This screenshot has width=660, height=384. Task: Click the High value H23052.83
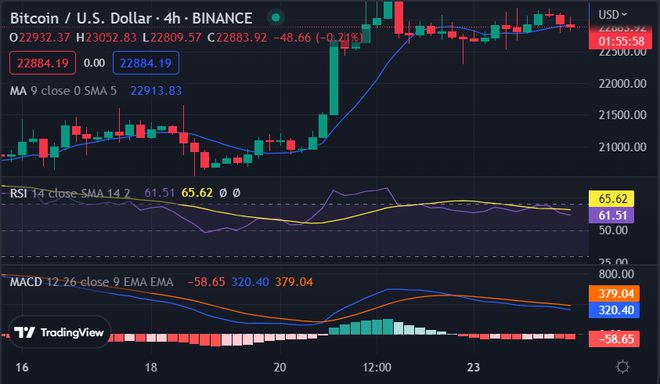[x=106, y=37]
